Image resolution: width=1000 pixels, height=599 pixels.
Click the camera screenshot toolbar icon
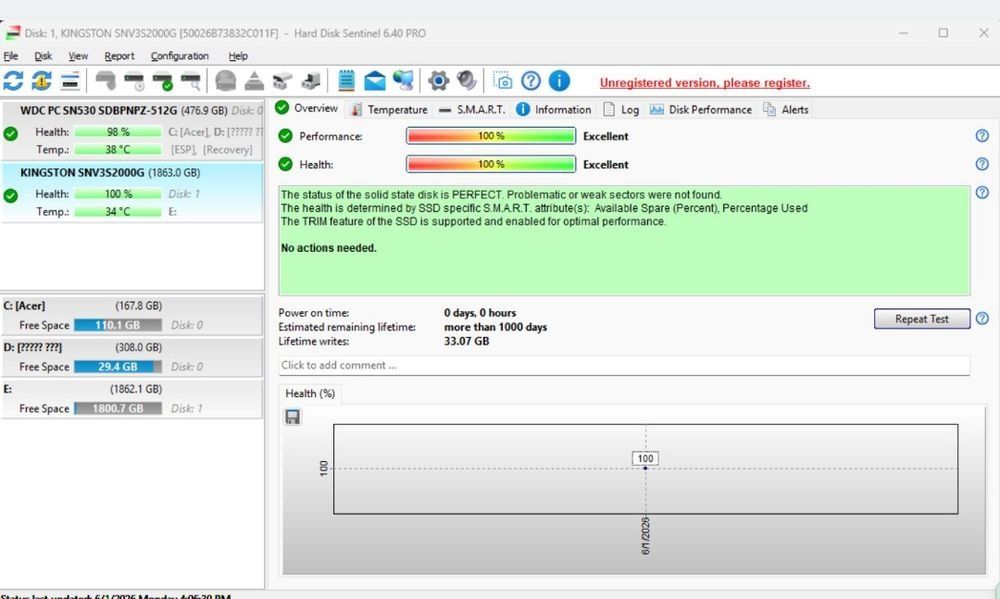tap(503, 81)
